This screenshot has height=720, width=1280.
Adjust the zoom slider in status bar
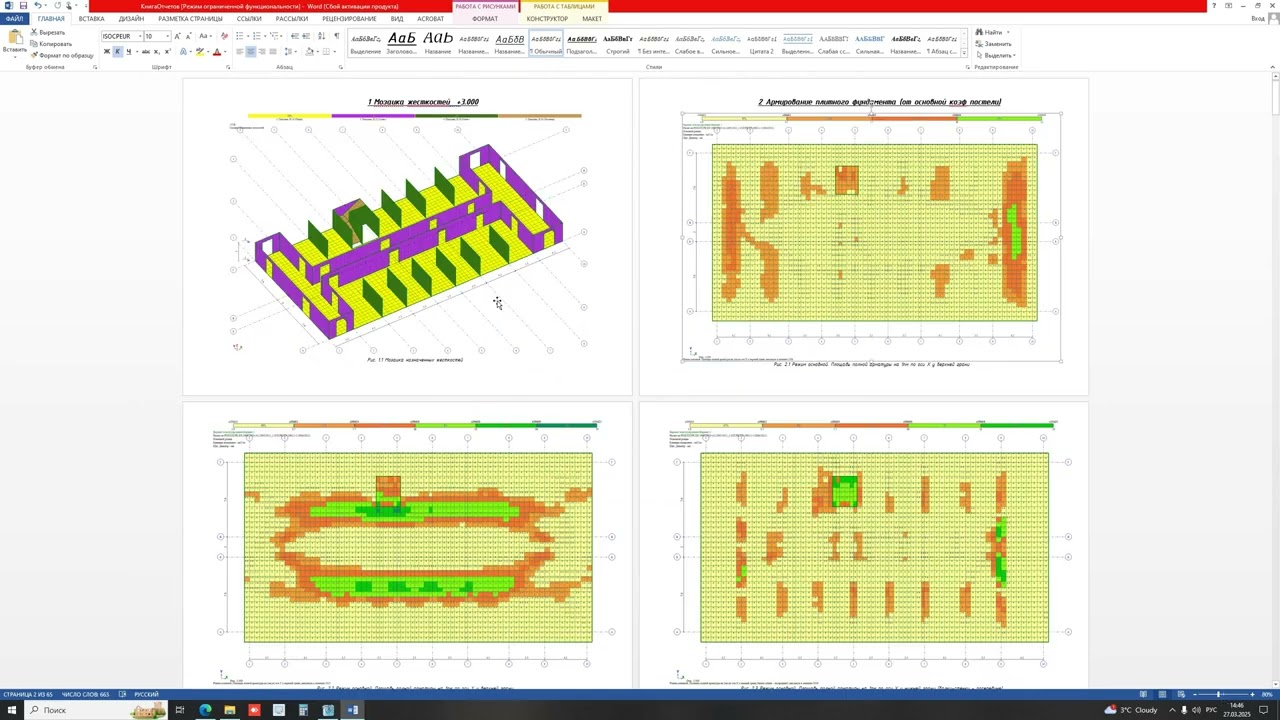tap(1219, 694)
